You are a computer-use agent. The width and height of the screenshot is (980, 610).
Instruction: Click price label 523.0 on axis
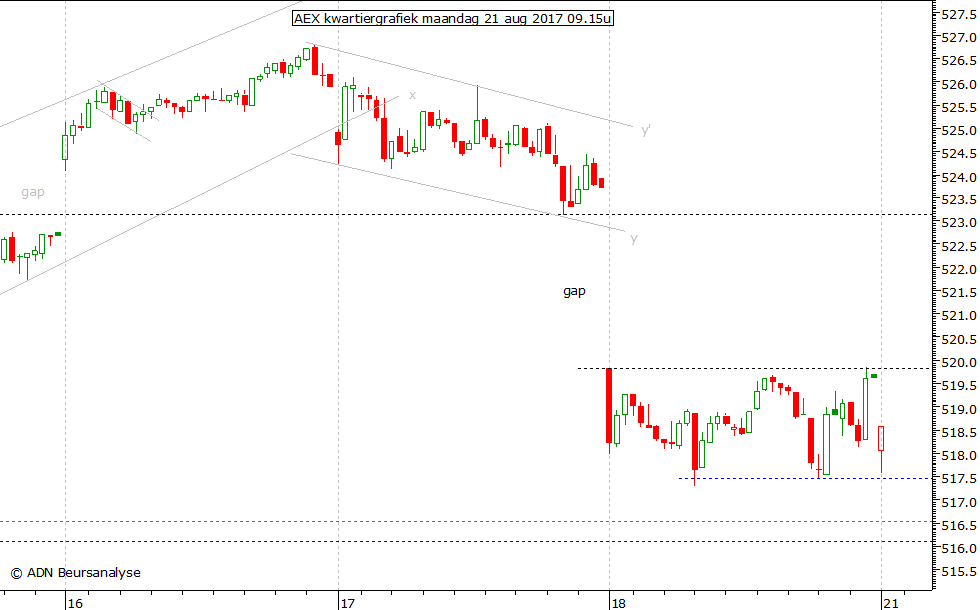click(x=959, y=223)
